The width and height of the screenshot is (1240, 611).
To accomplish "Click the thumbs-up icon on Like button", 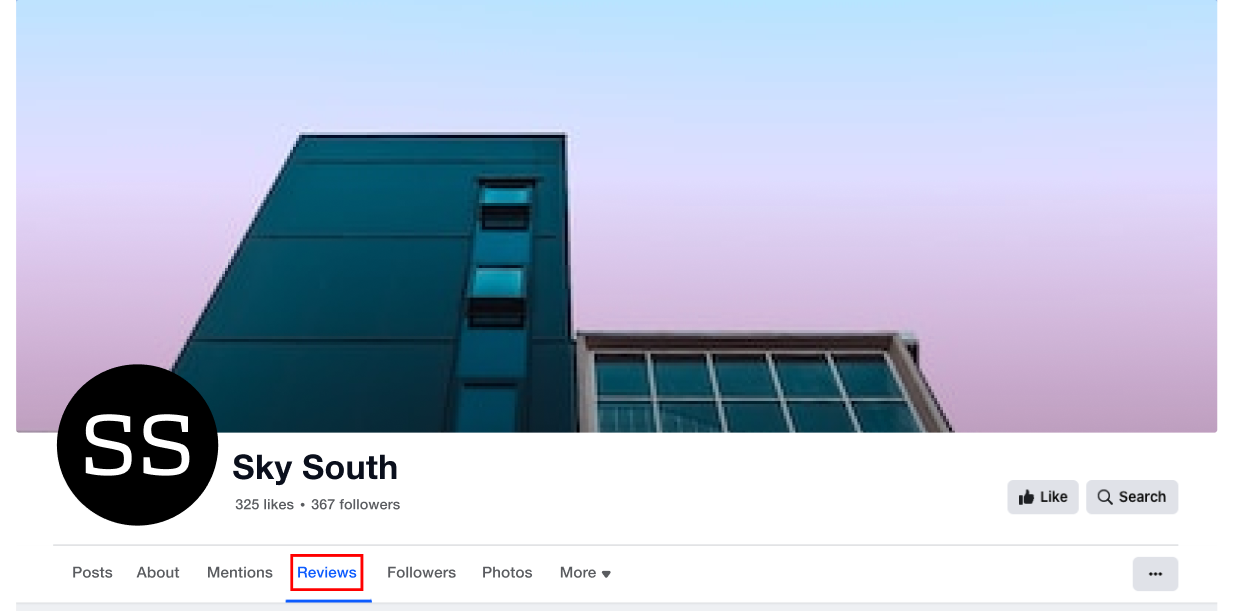I will click(1026, 497).
